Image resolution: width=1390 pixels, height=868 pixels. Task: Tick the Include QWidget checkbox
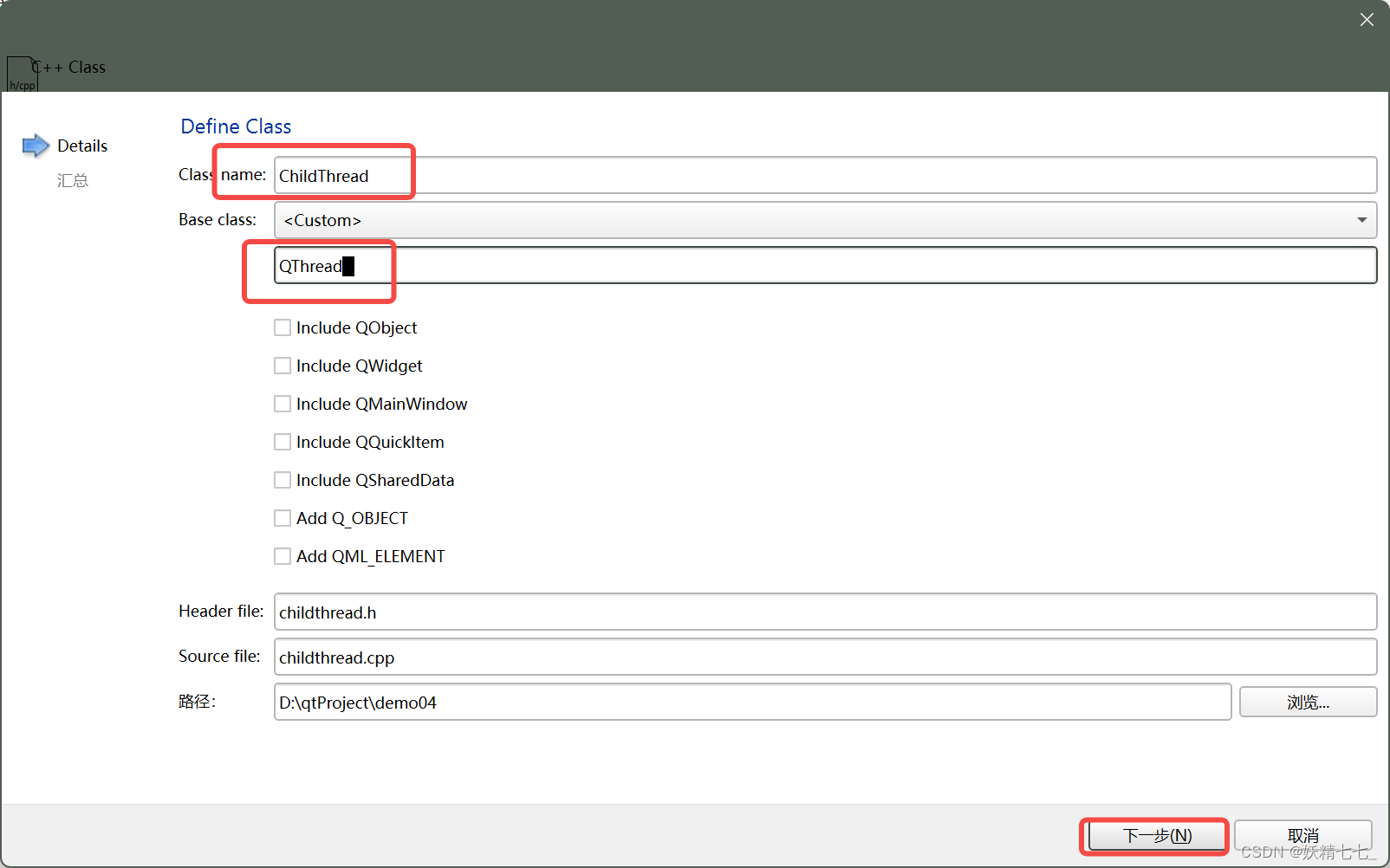point(283,366)
